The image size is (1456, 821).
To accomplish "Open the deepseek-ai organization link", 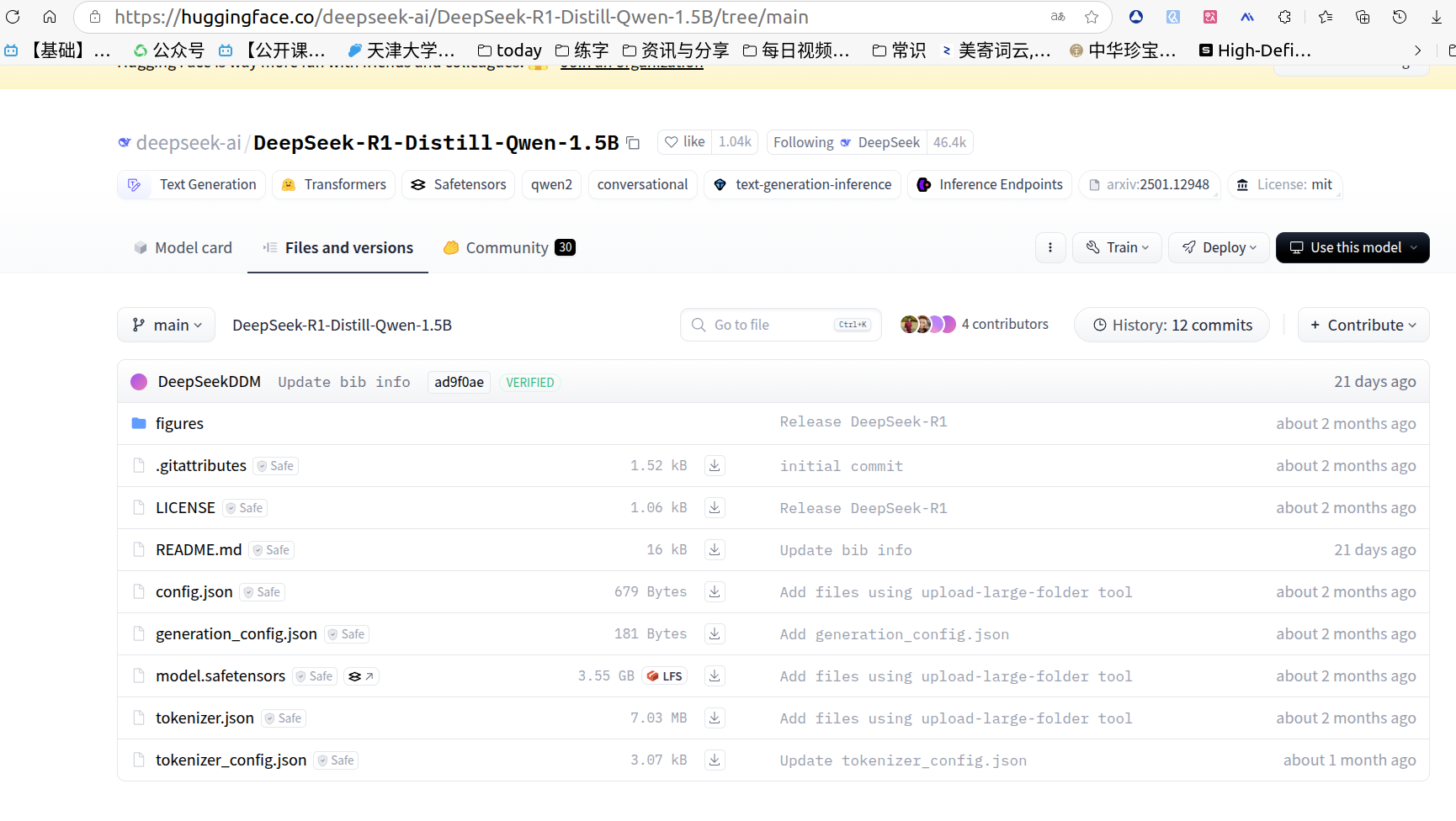I will point(189,143).
